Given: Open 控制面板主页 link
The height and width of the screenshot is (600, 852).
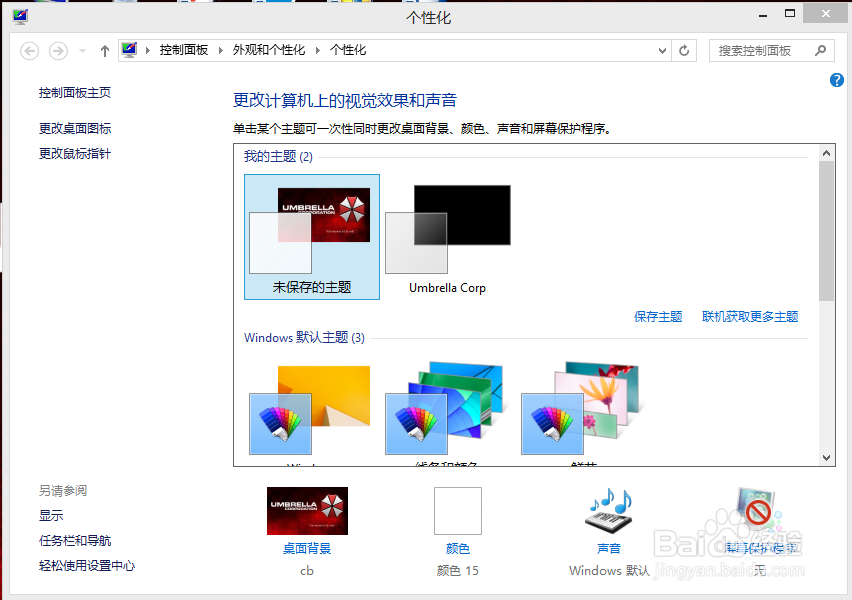Looking at the screenshot, I should pyautogui.click(x=75, y=93).
